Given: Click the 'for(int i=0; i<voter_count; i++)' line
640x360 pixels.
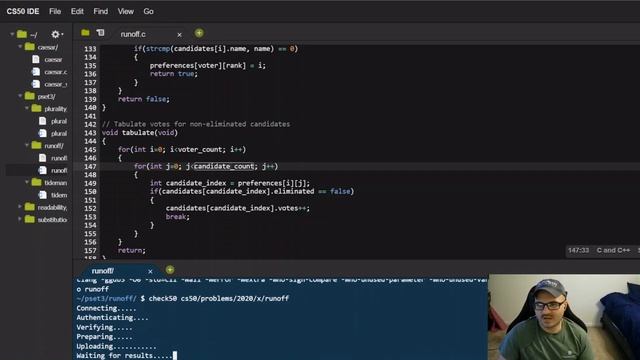Looking at the screenshot, I should [x=182, y=149].
